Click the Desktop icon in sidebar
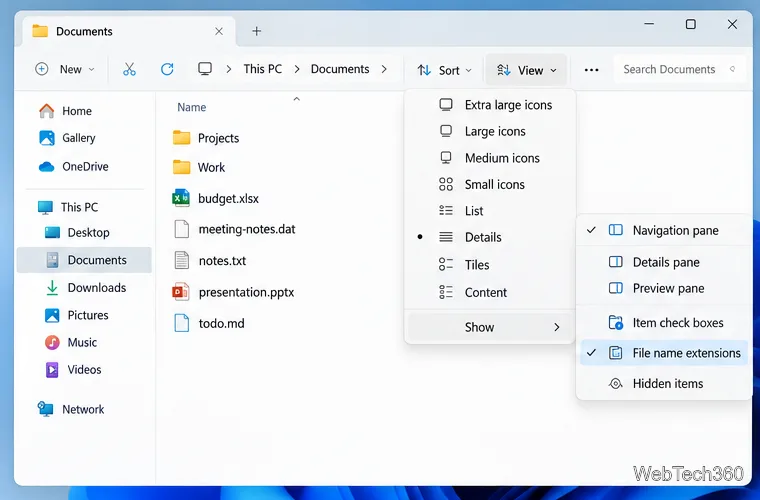Image resolution: width=760 pixels, height=500 pixels. point(52,233)
